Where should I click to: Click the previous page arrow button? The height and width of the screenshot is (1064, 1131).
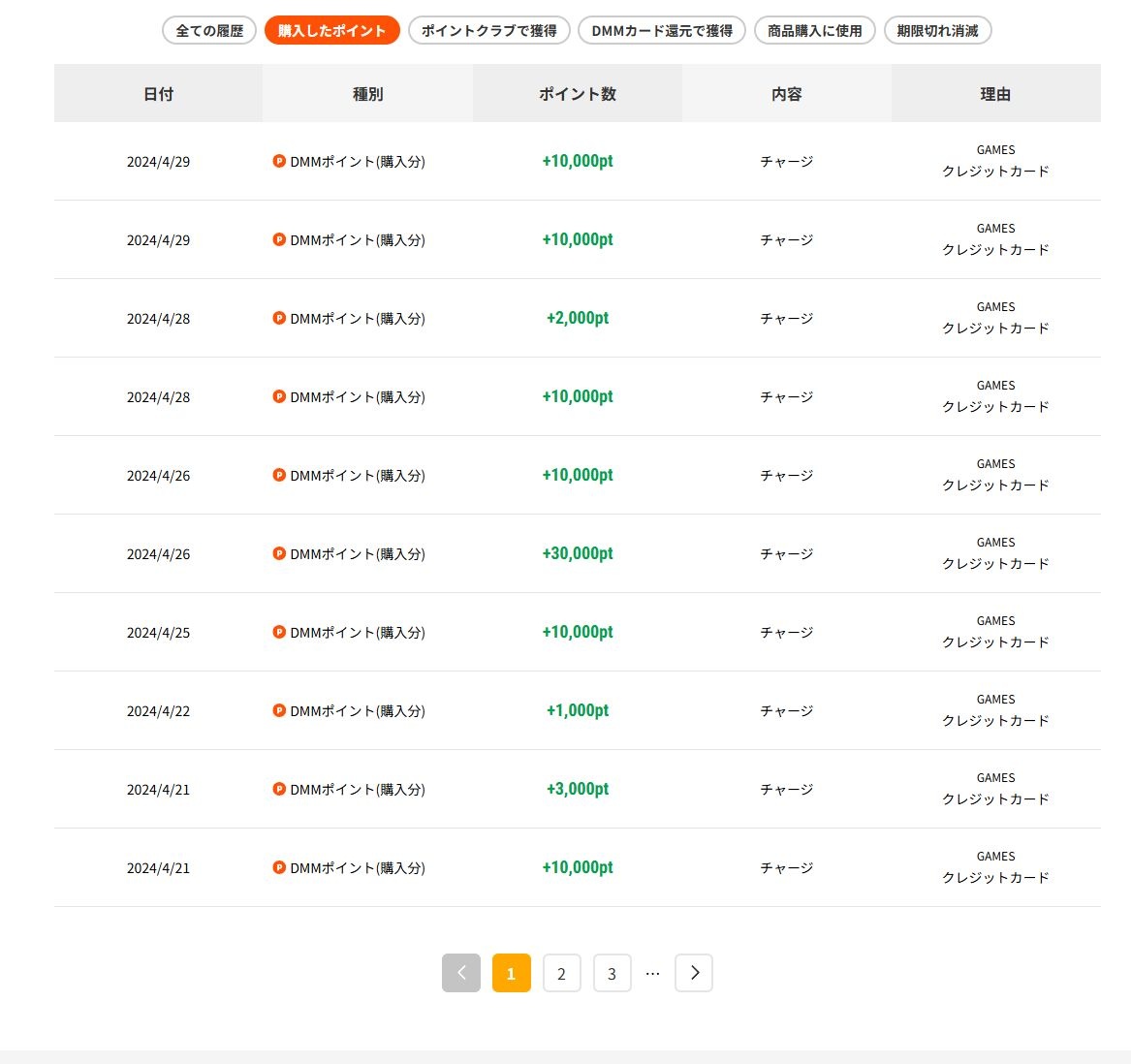(461, 973)
